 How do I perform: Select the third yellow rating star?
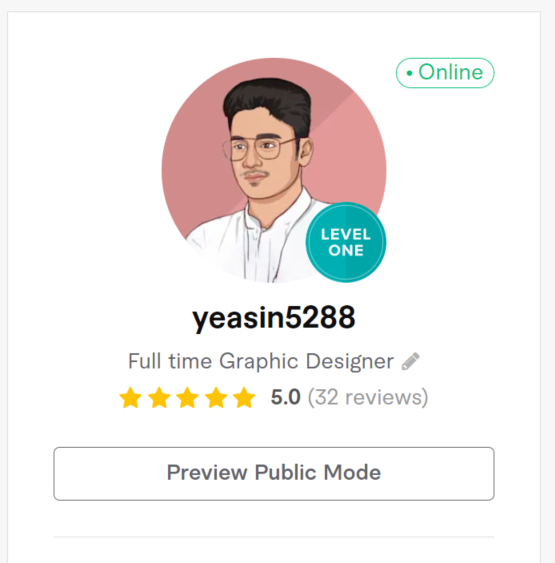click(x=187, y=397)
